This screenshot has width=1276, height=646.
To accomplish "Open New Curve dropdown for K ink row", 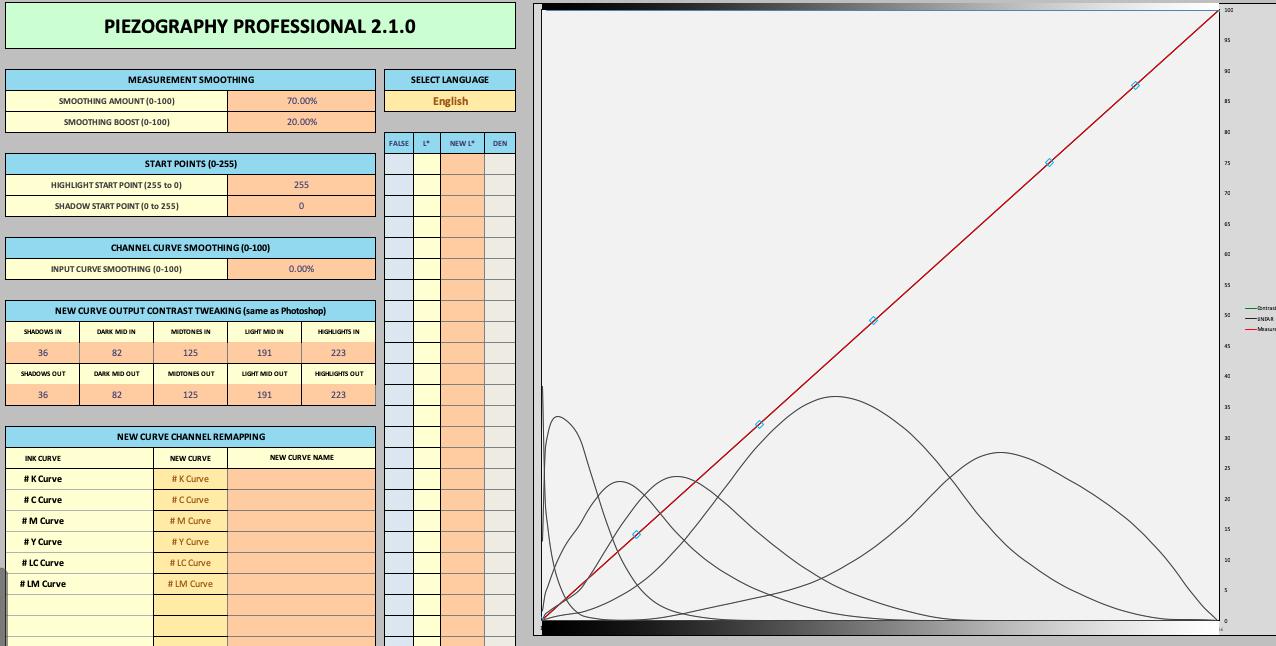I will click(191, 479).
